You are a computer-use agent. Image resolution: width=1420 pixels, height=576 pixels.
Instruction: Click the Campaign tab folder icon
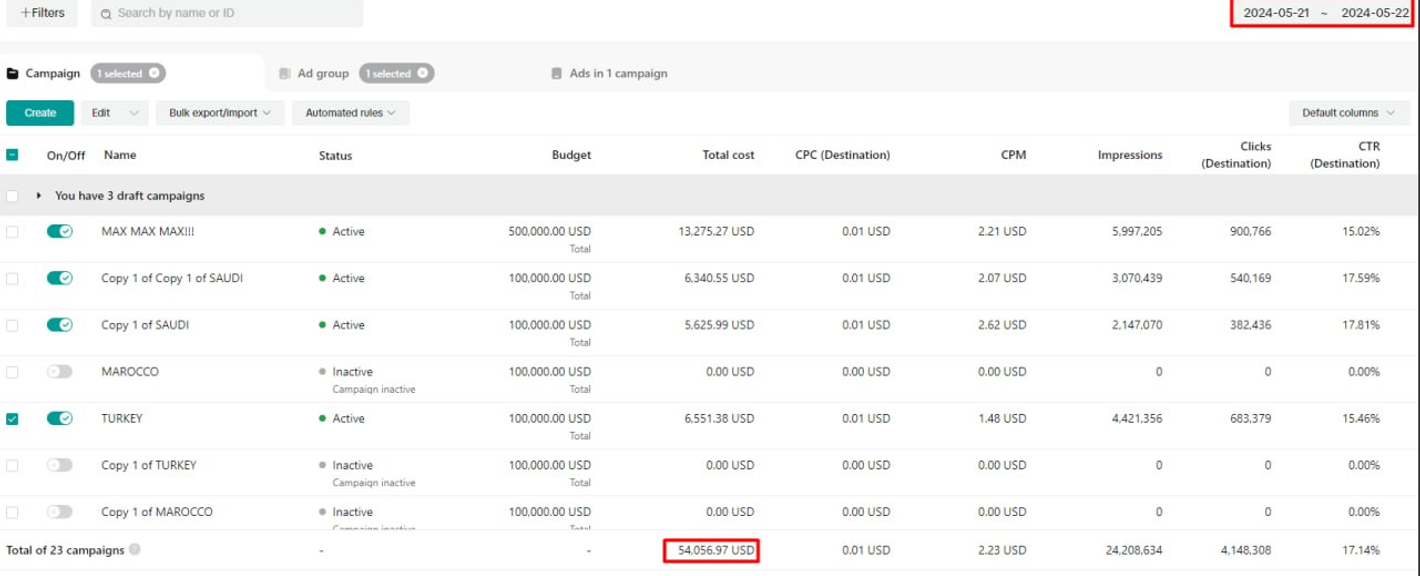[x=13, y=74]
